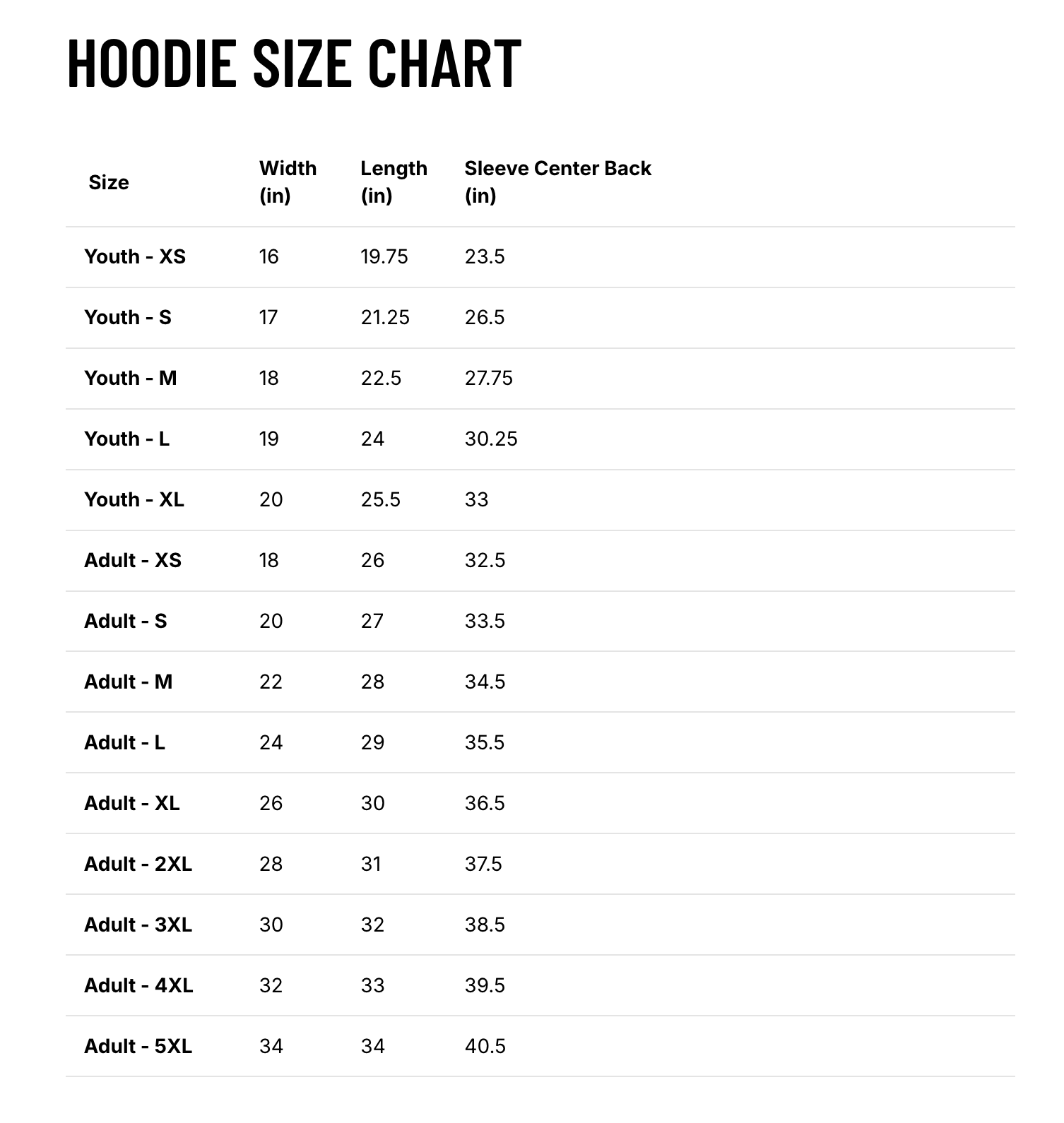Select the Adult - XS row label
1064x1123 pixels.
pos(133,560)
